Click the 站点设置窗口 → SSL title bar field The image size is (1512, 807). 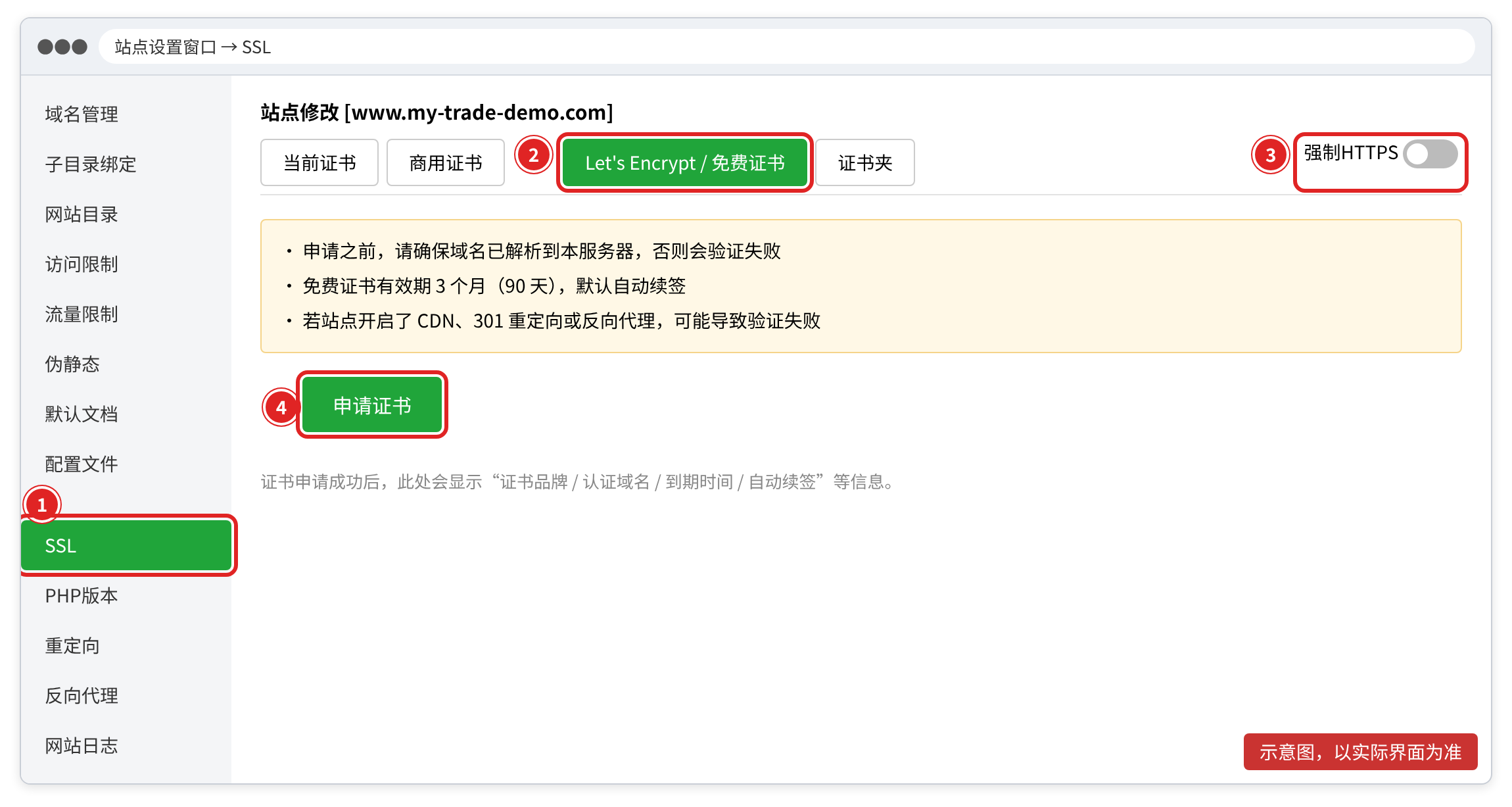(x=786, y=47)
